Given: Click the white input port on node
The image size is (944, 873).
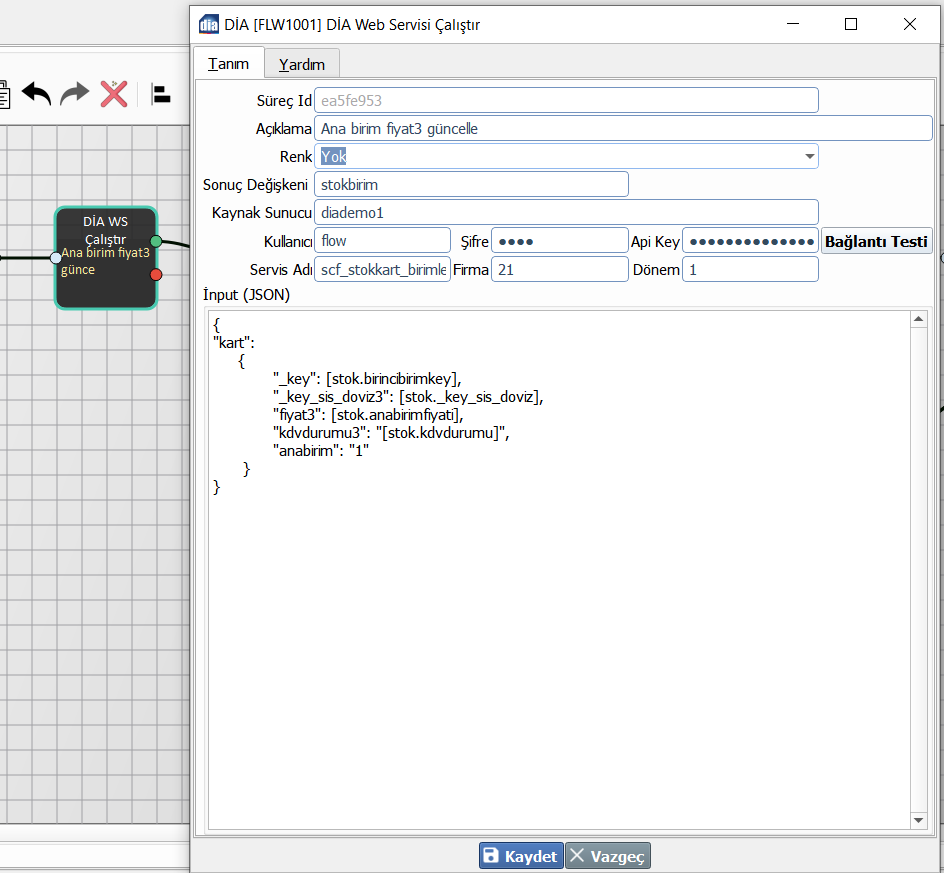Looking at the screenshot, I should pos(56,258).
